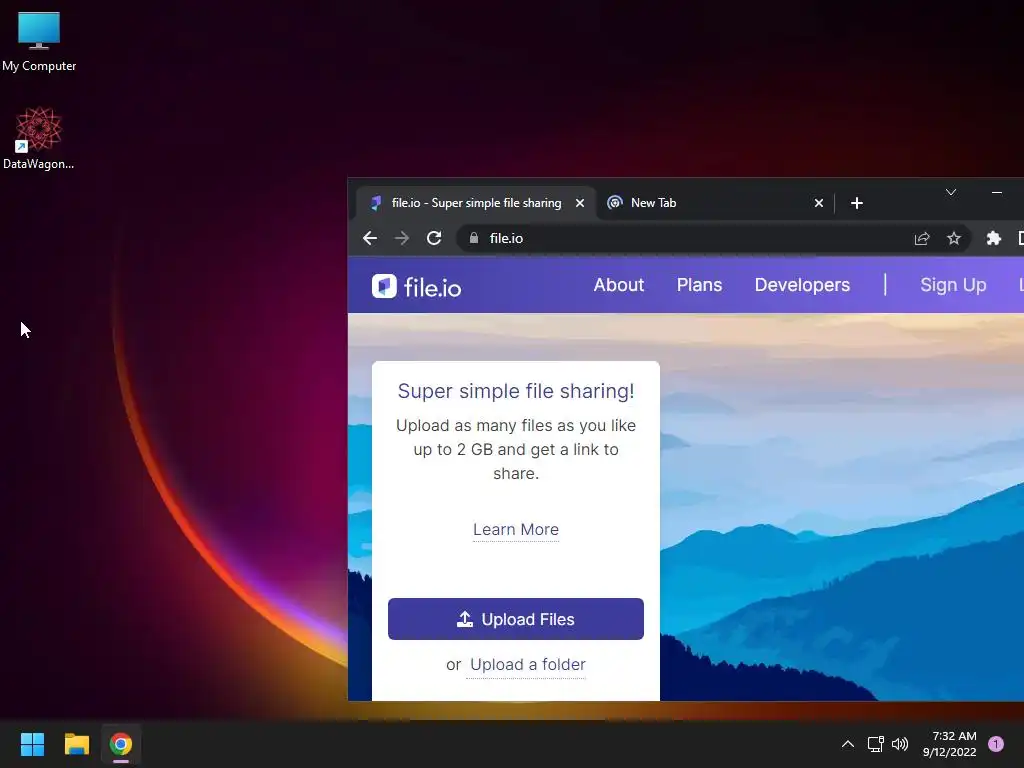The height and width of the screenshot is (768, 1024).
Task: Open the Windows Start menu
Action: point(32,744)
